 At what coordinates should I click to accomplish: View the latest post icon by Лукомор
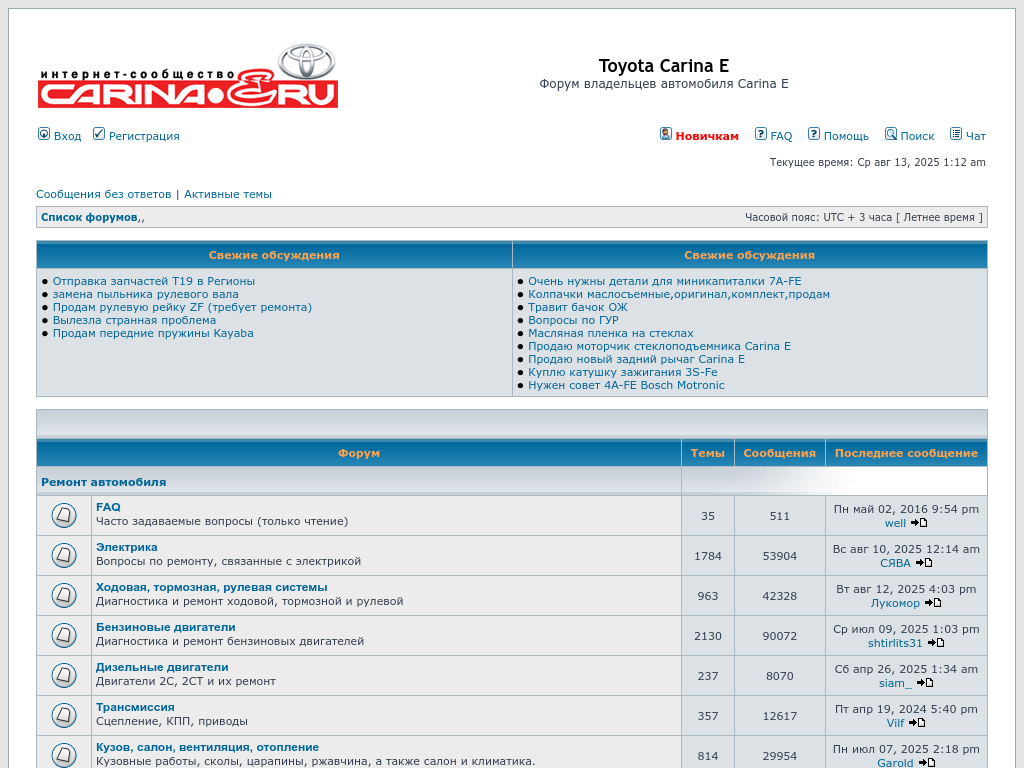click(x=933, y=603)
